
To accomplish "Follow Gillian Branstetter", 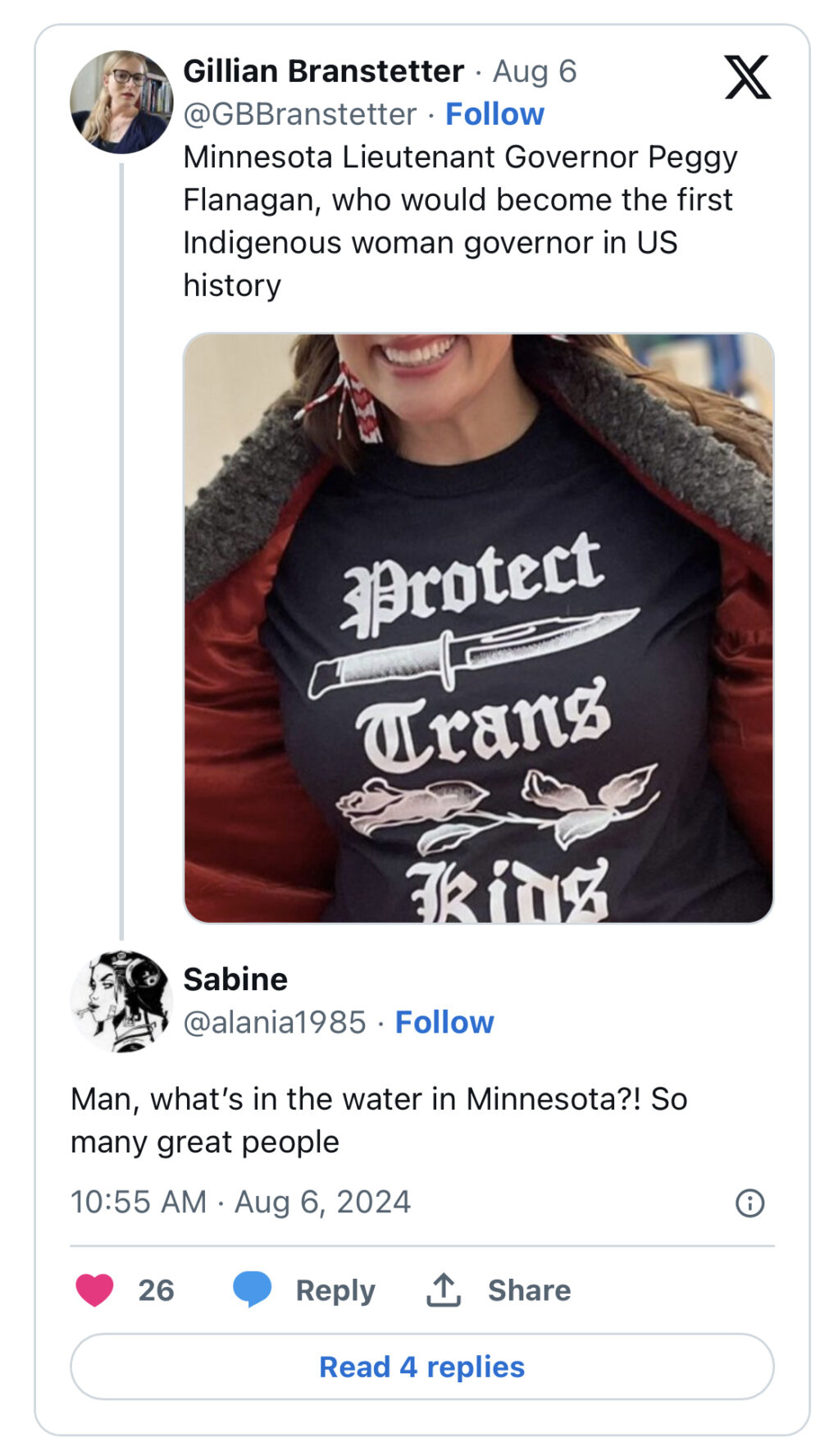I will tap(494, 114).
